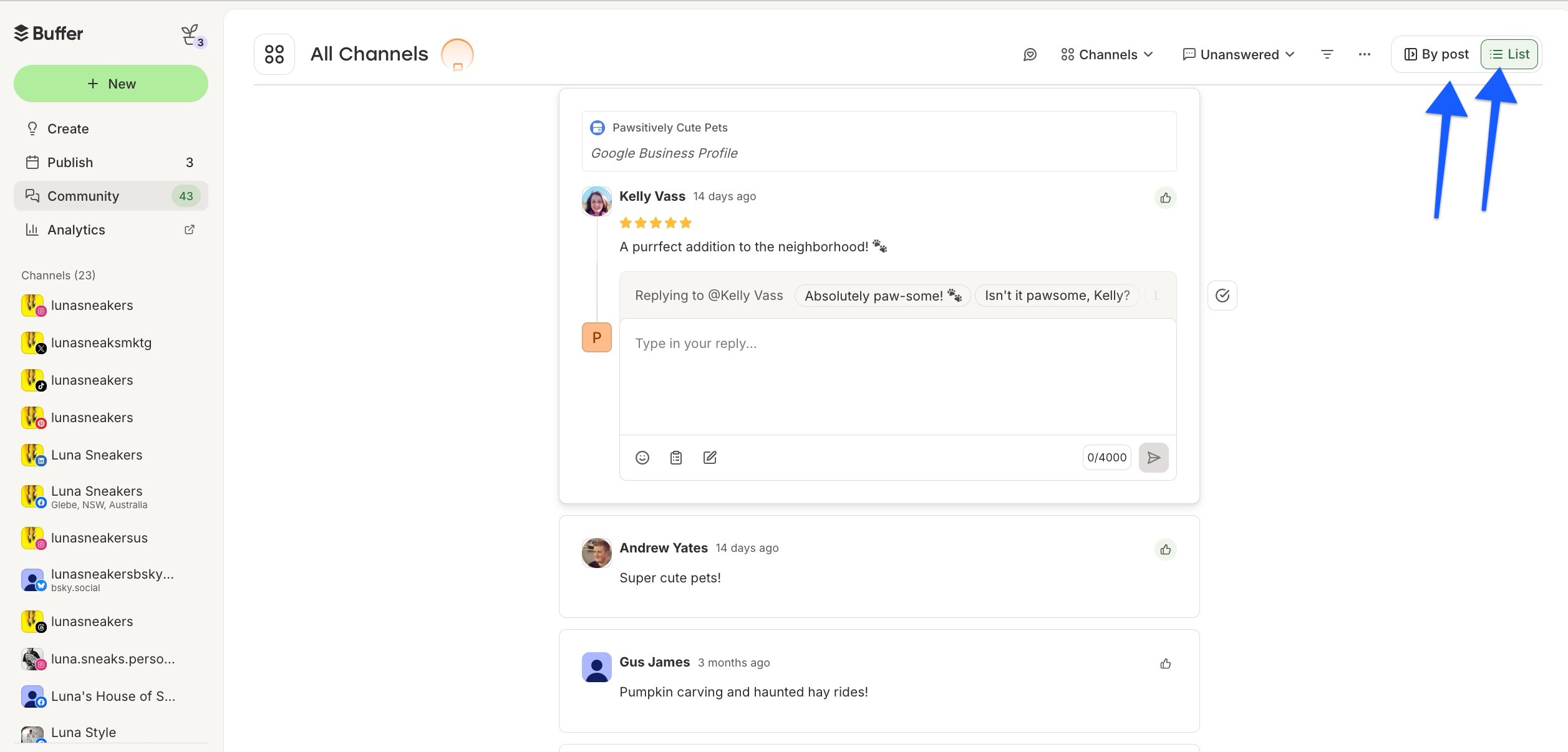This screenshot has width=1568, height=752.
Task: Mark Kelly Vass's comment as done
Action: pyautogui.click(x=1222, y=296)
